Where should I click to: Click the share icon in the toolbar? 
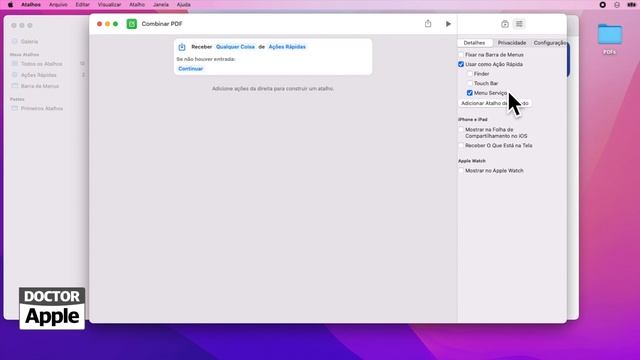[428, 23]
